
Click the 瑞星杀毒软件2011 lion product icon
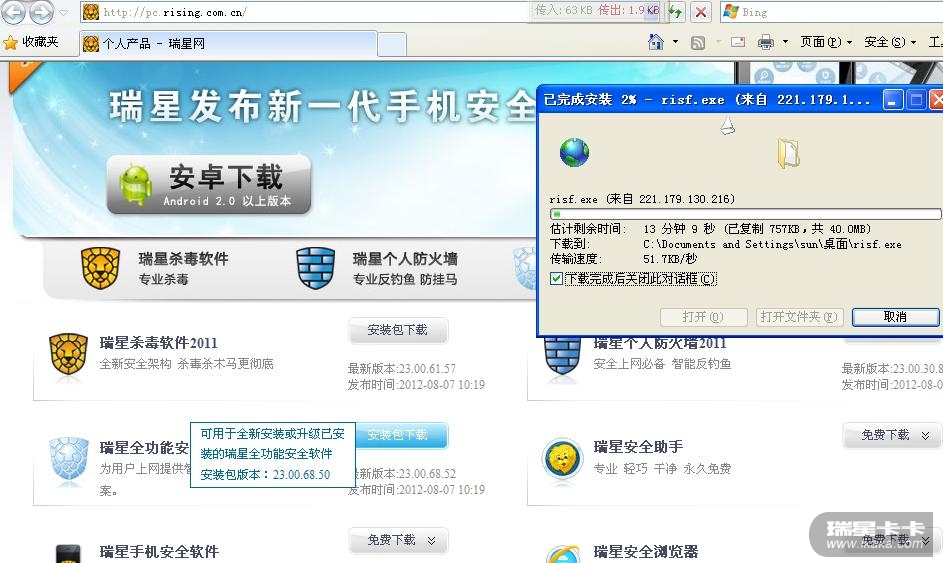tap(69, 355)
